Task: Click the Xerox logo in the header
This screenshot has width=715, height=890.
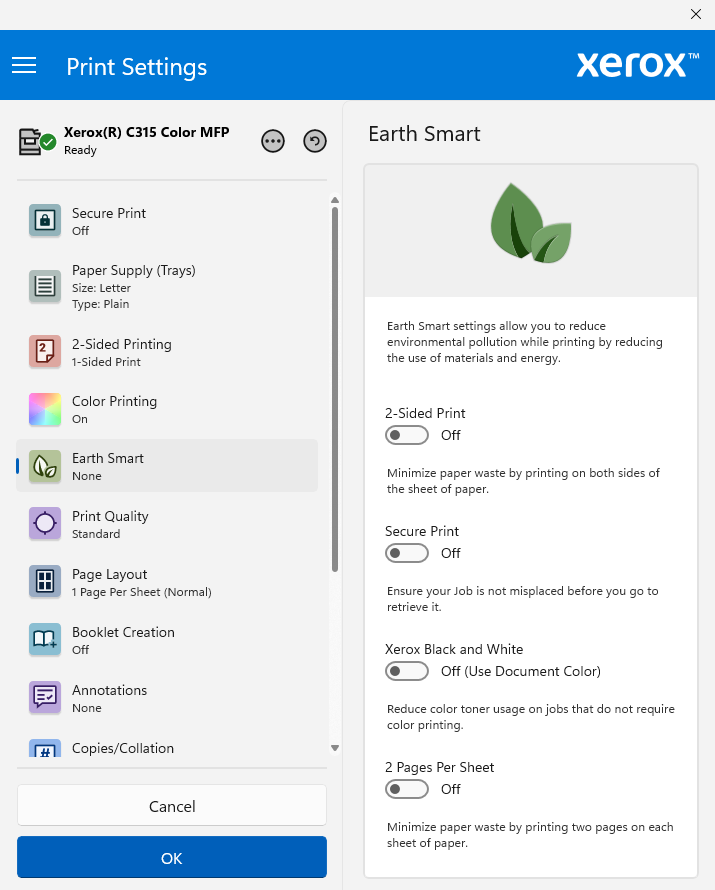Action: pyautogui.click(x=638, y=65)
